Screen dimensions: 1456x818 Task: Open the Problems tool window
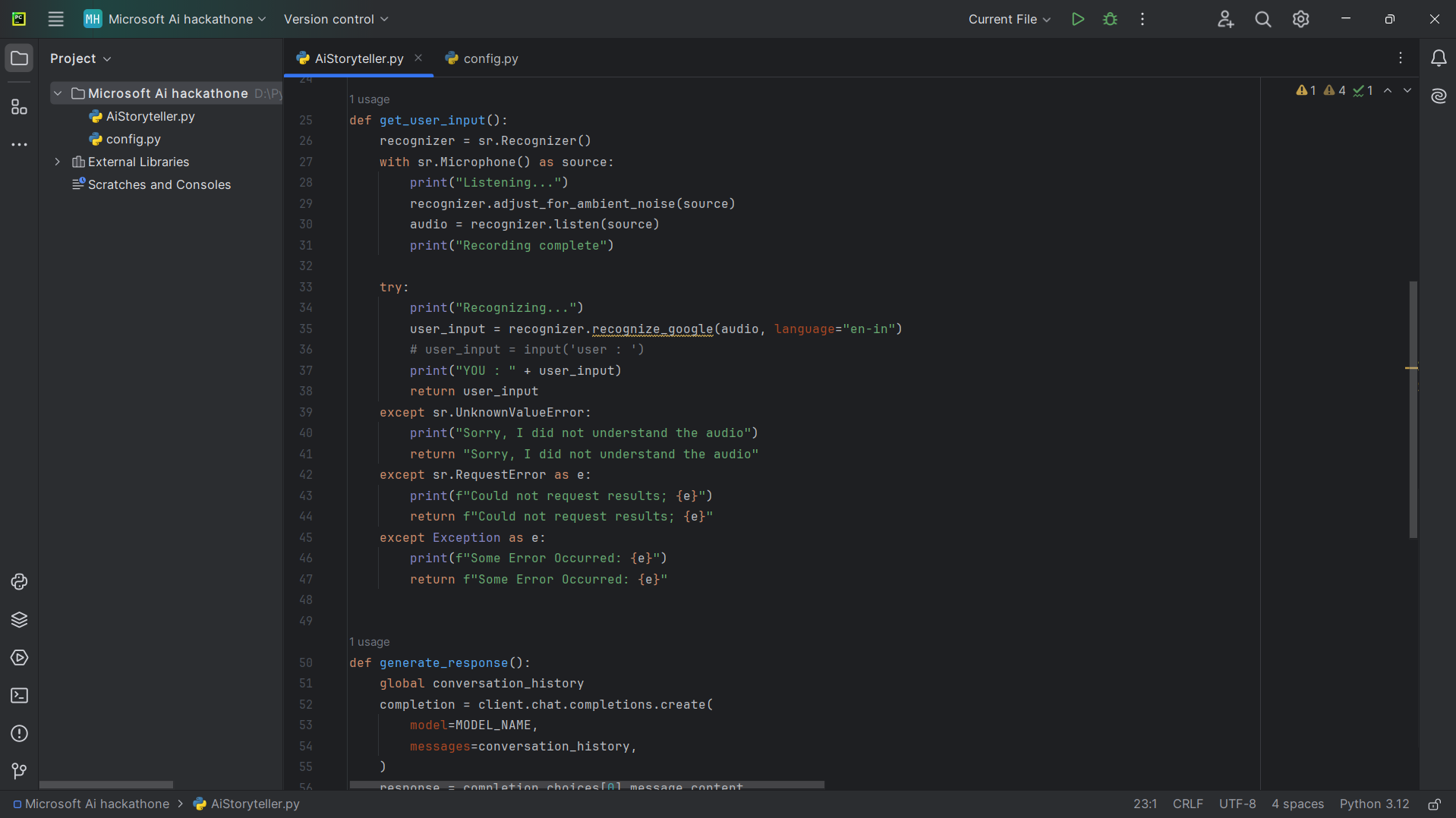tap(19, 734)
